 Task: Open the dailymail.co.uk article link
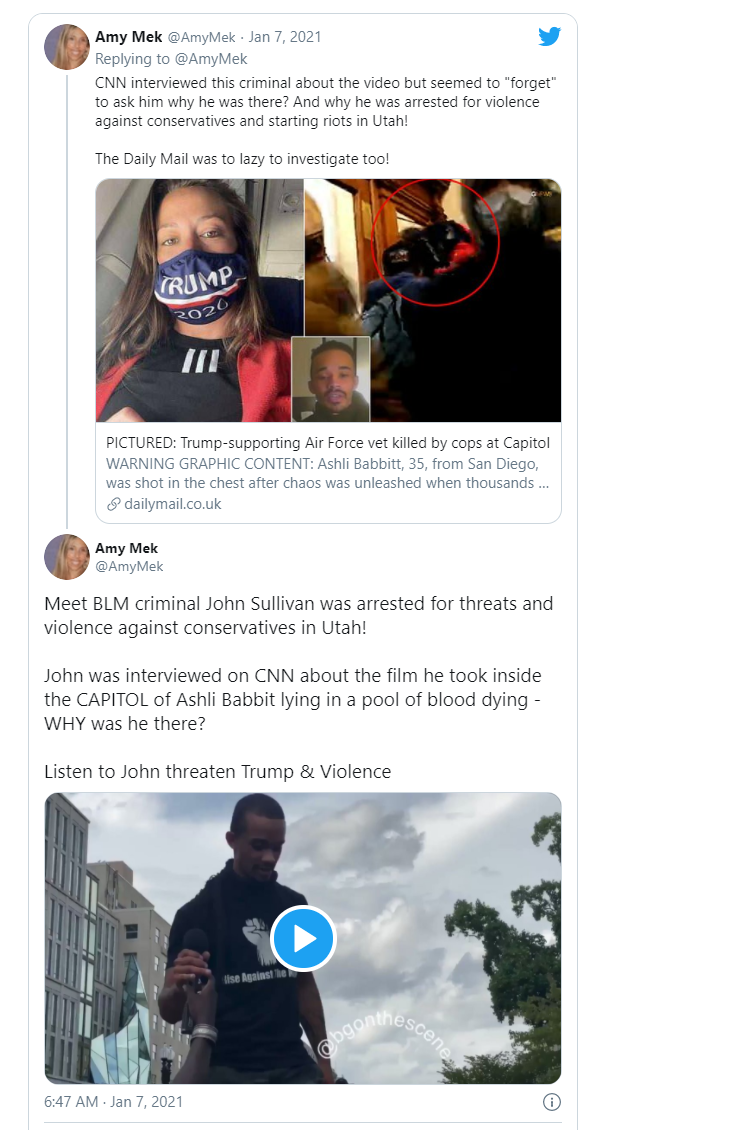click(x=173, y=504)
